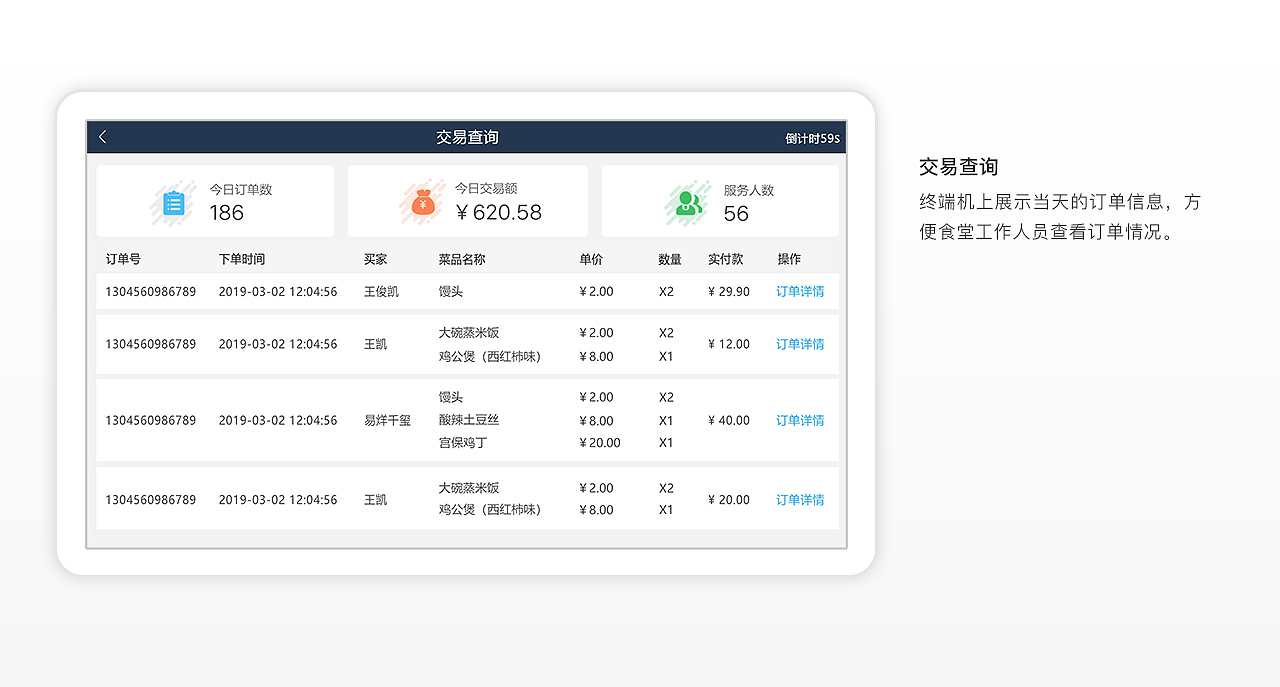Click the 实付款 column header
The image size is (1280, 687).
point(725,259)
